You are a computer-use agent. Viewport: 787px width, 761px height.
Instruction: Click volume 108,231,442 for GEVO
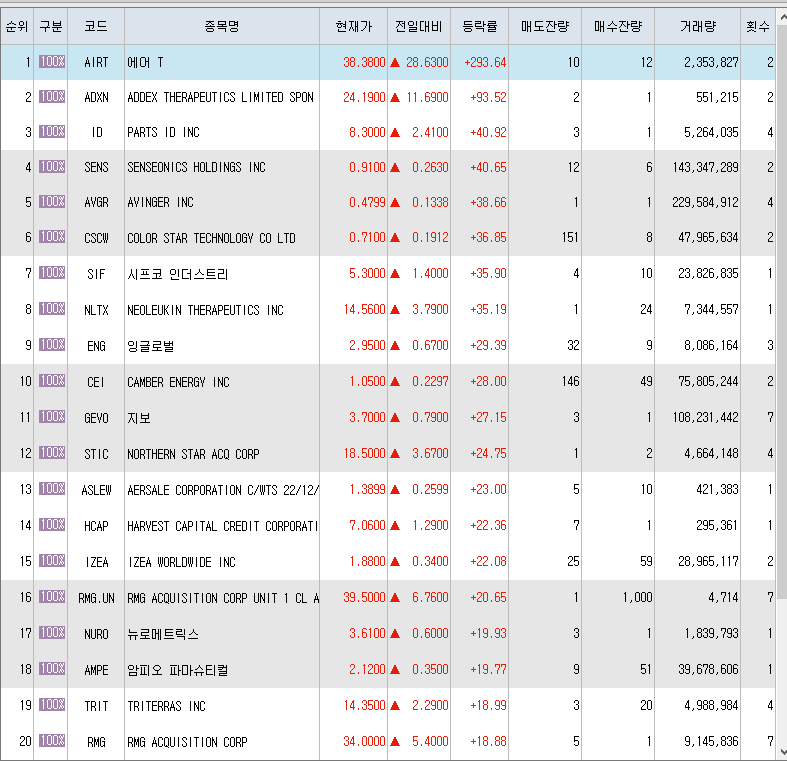click(x=706, y=417)
